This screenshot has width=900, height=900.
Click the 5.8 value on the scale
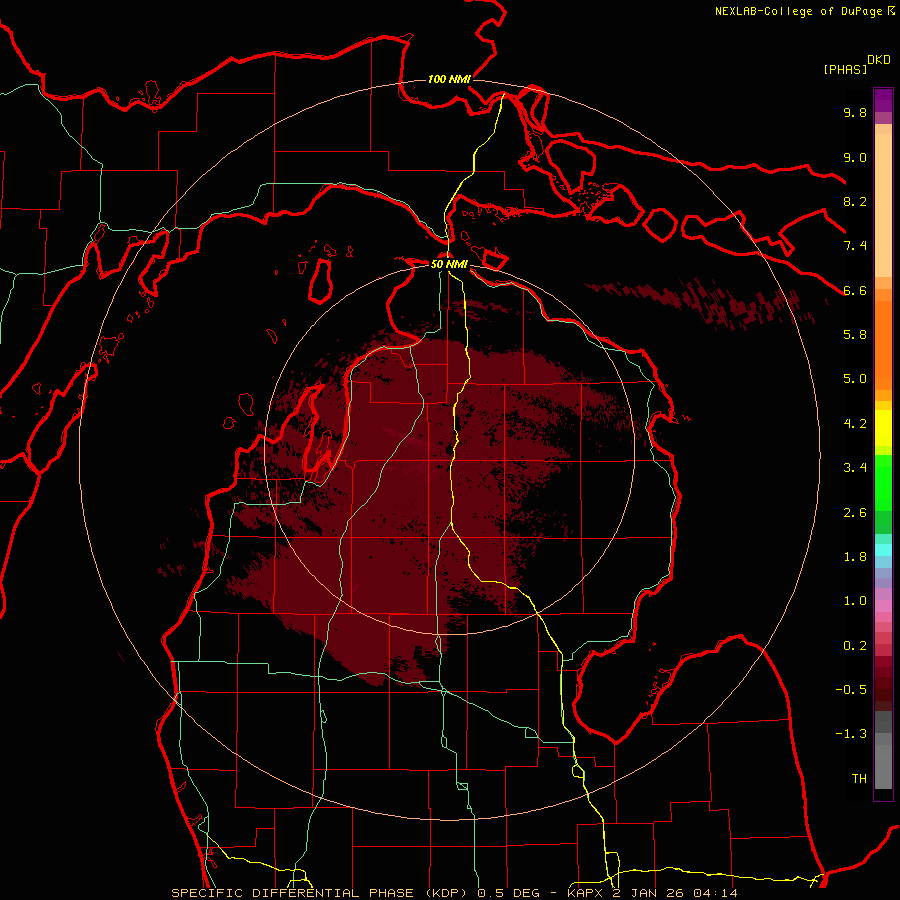pos(855,335)
